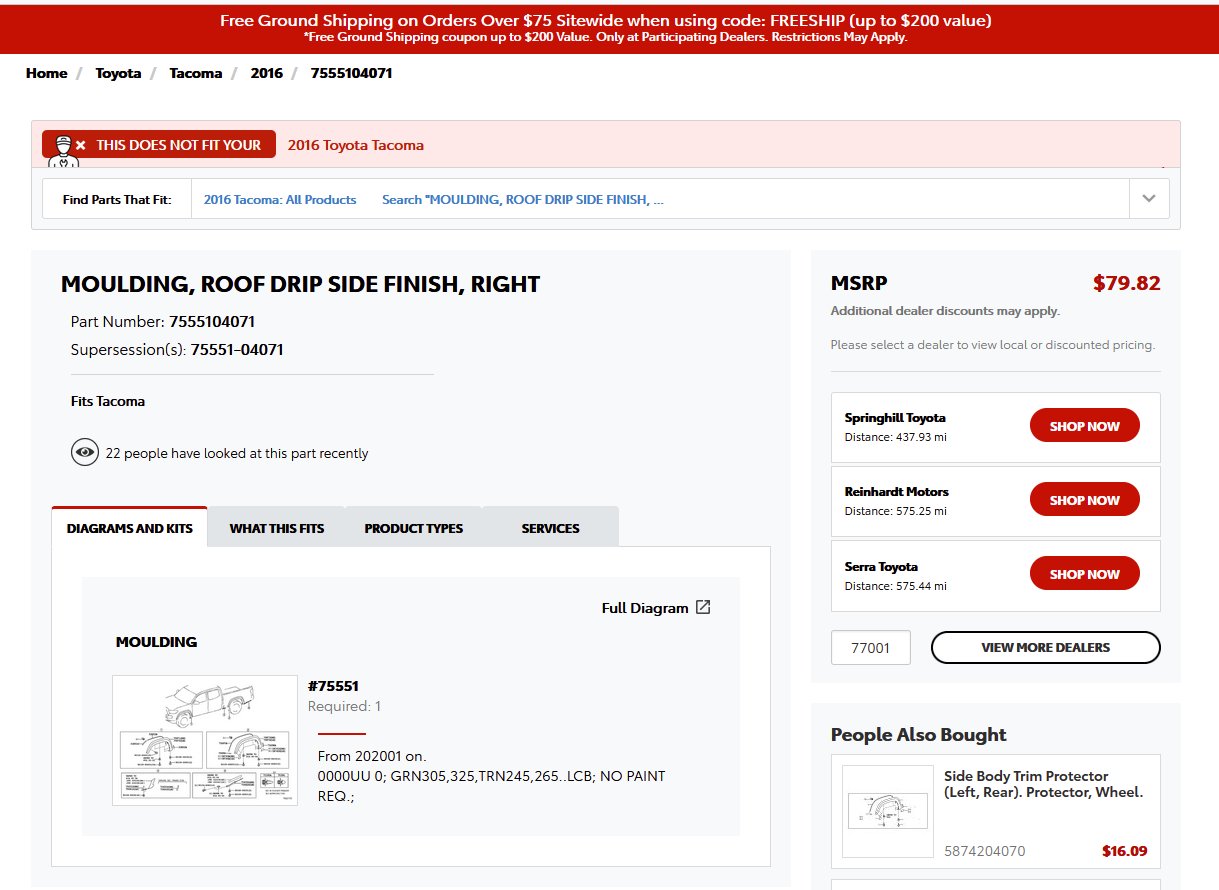
Task: Click the $16.09 price in People Also Bought
Action: [x=1125, y=852]
